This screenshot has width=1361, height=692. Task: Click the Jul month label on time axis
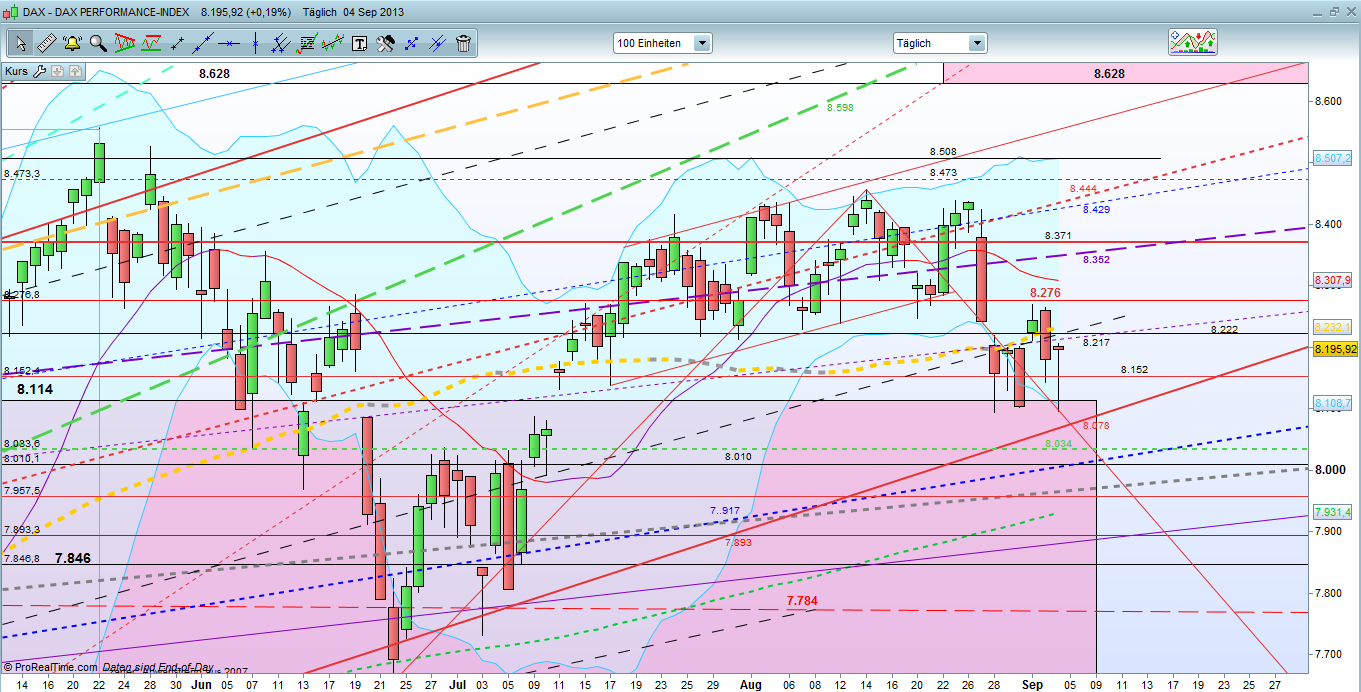(457, 683)
